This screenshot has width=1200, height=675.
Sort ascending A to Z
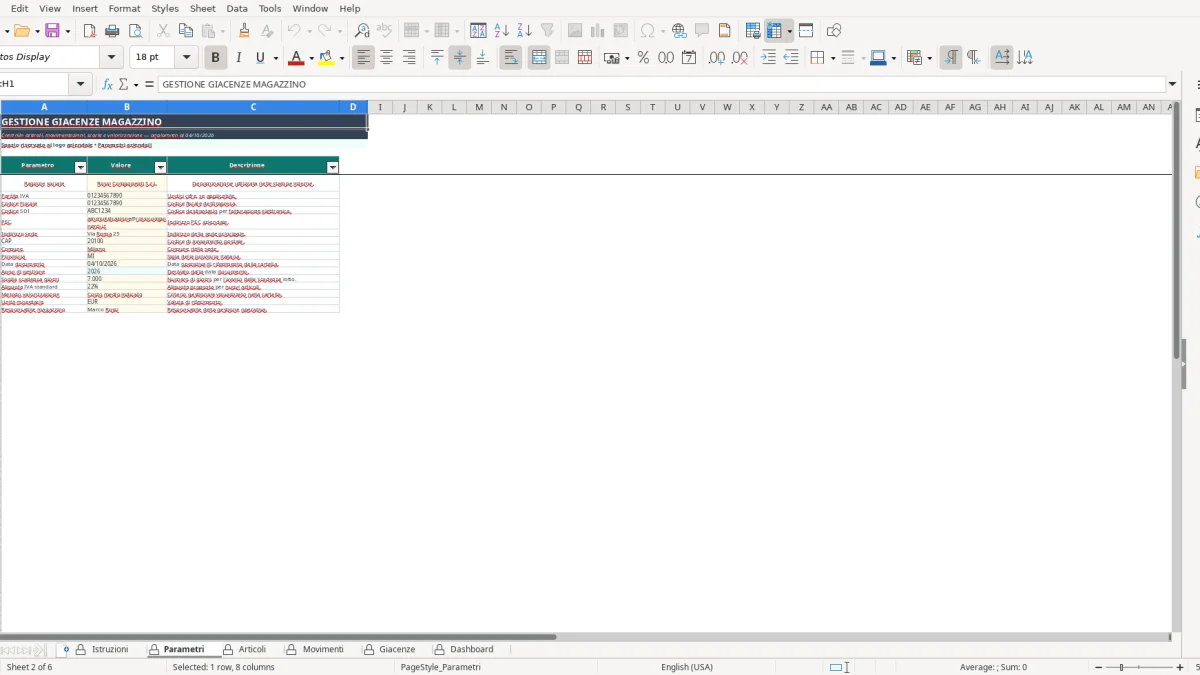point(501,31)
